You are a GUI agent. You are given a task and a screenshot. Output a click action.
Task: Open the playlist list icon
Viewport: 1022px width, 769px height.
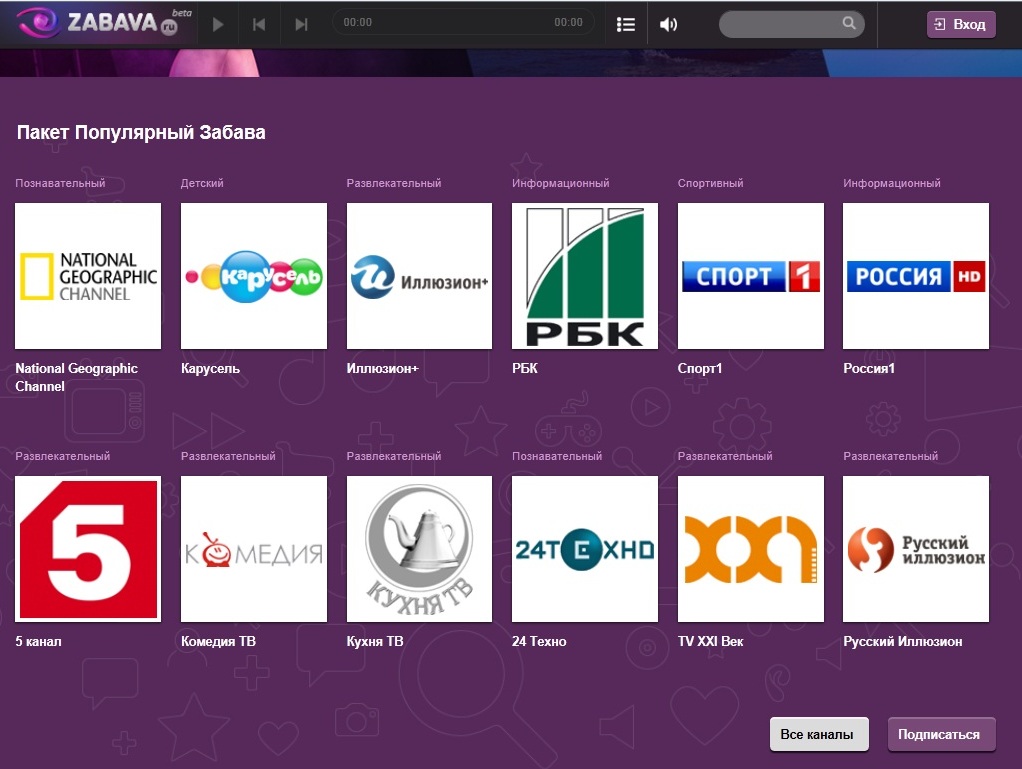coord(626,25)
